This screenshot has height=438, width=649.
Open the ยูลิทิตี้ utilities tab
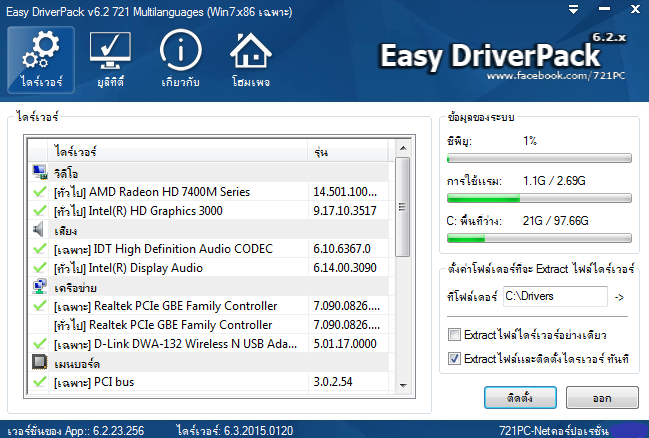pyautogui.click(x=111, y=60)
